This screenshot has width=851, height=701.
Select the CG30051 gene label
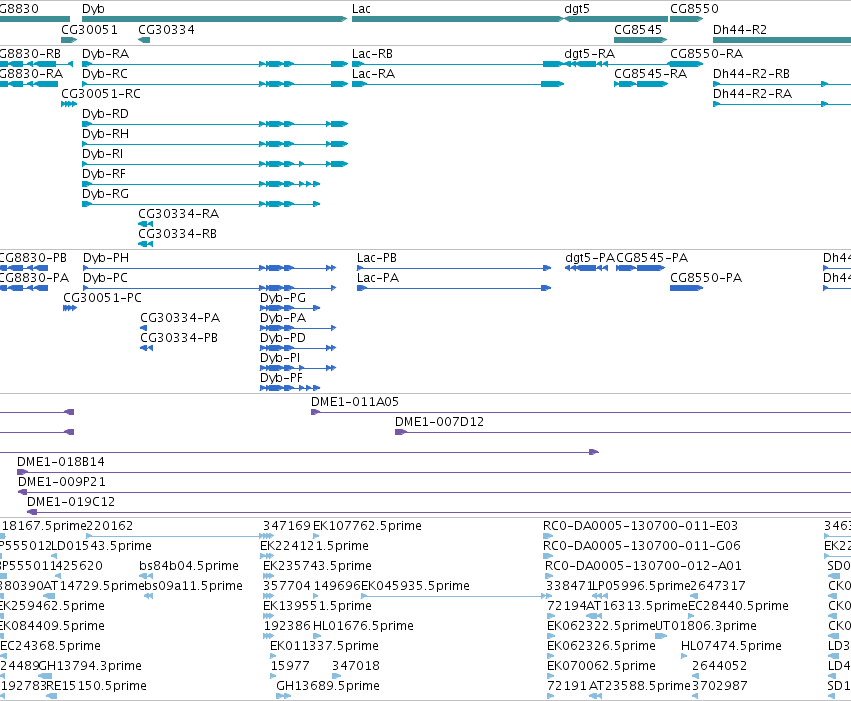[x=90, y=29]
